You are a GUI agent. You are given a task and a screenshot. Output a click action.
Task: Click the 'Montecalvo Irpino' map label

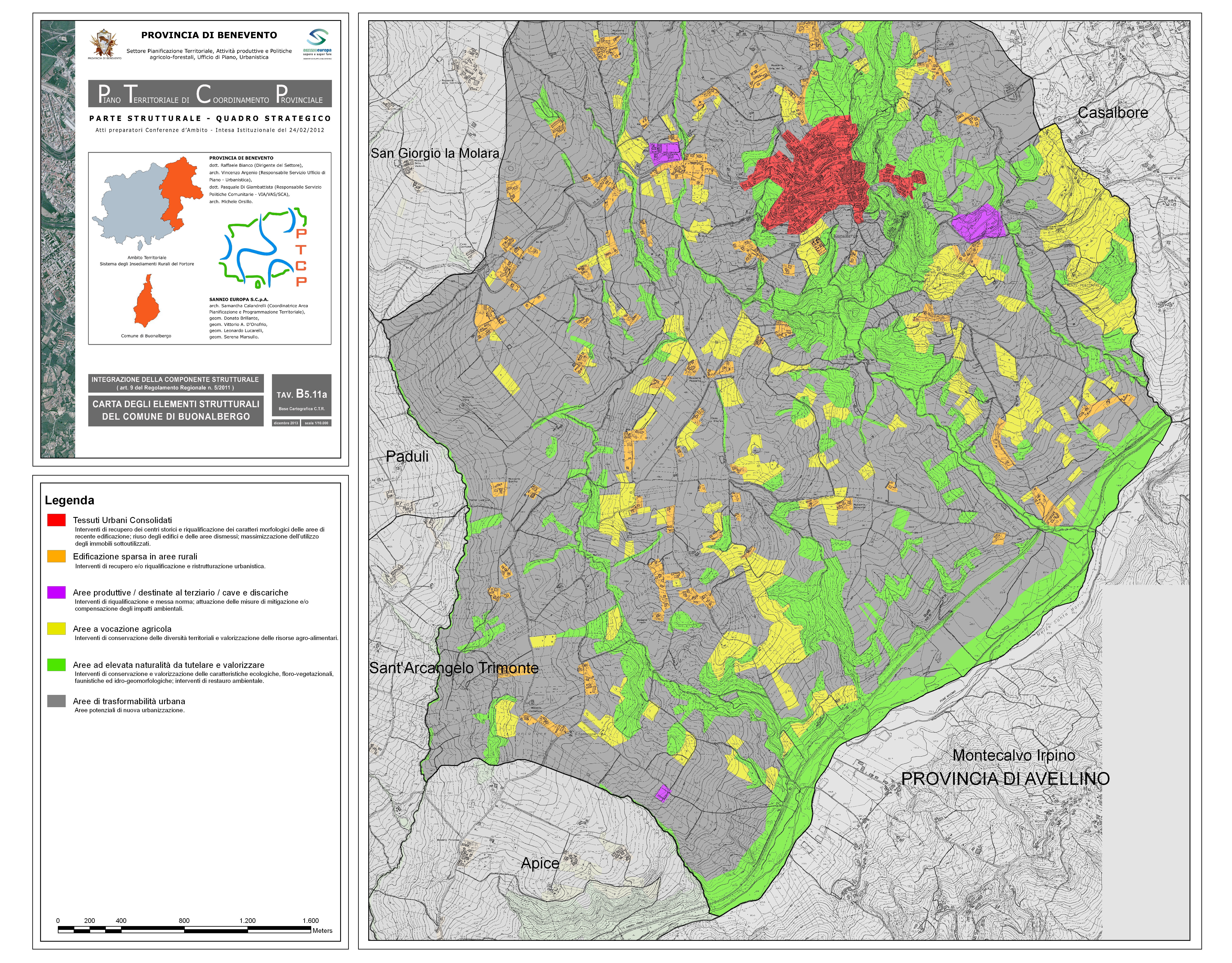click(x=1014, y=755)
